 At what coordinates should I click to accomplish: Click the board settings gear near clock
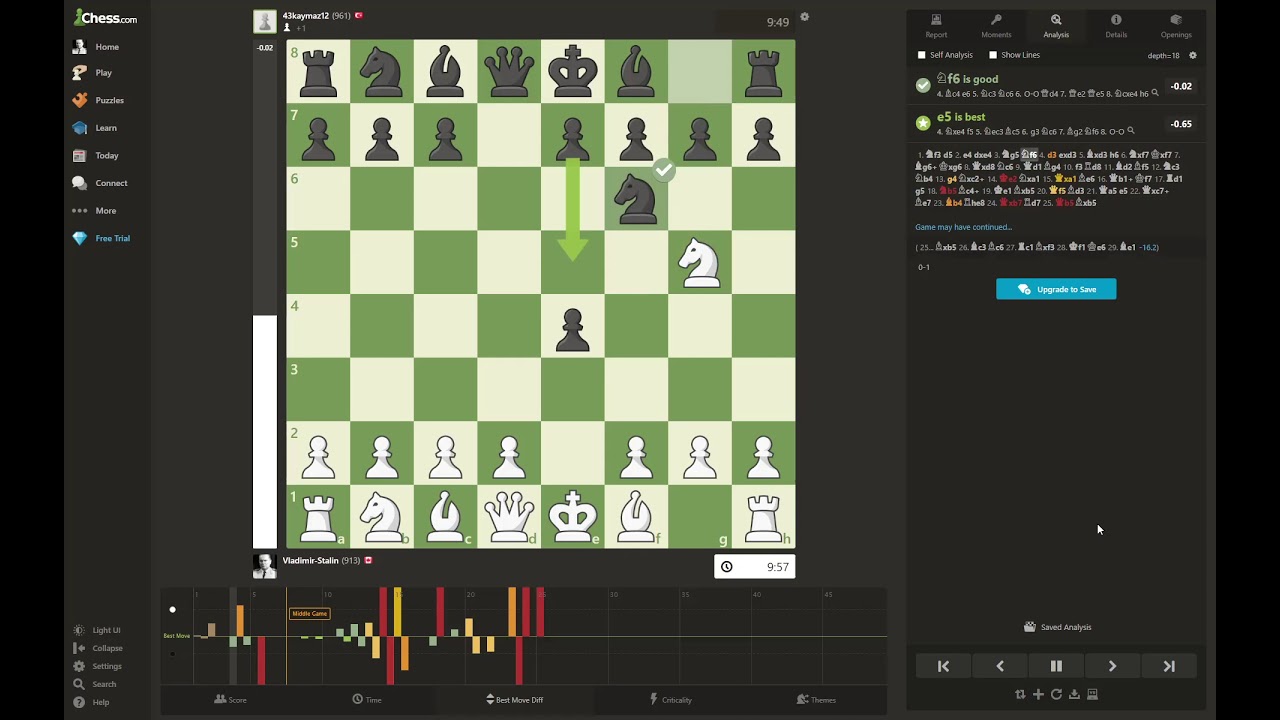[804, 17]
